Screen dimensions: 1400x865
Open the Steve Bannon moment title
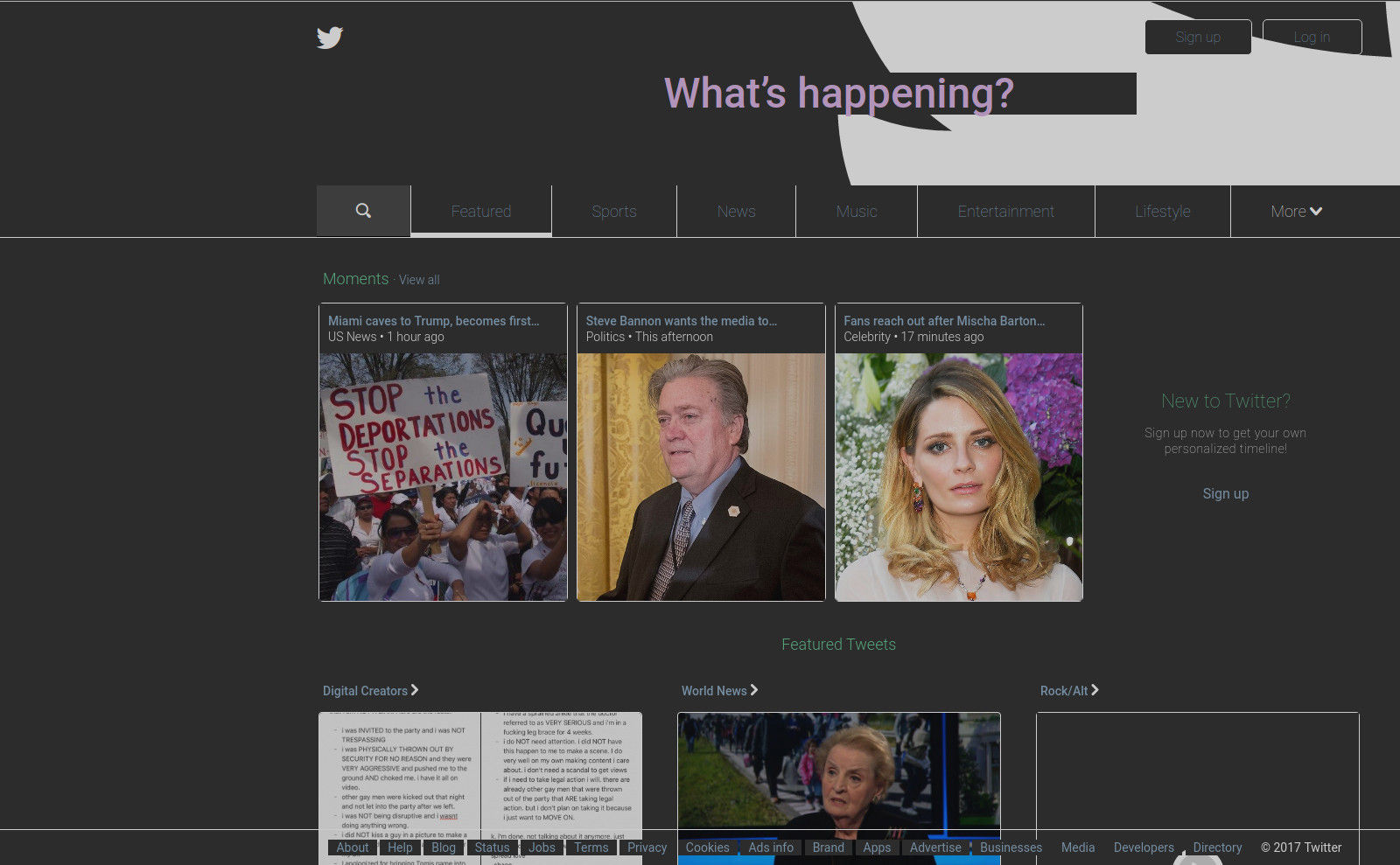(682, 321)
